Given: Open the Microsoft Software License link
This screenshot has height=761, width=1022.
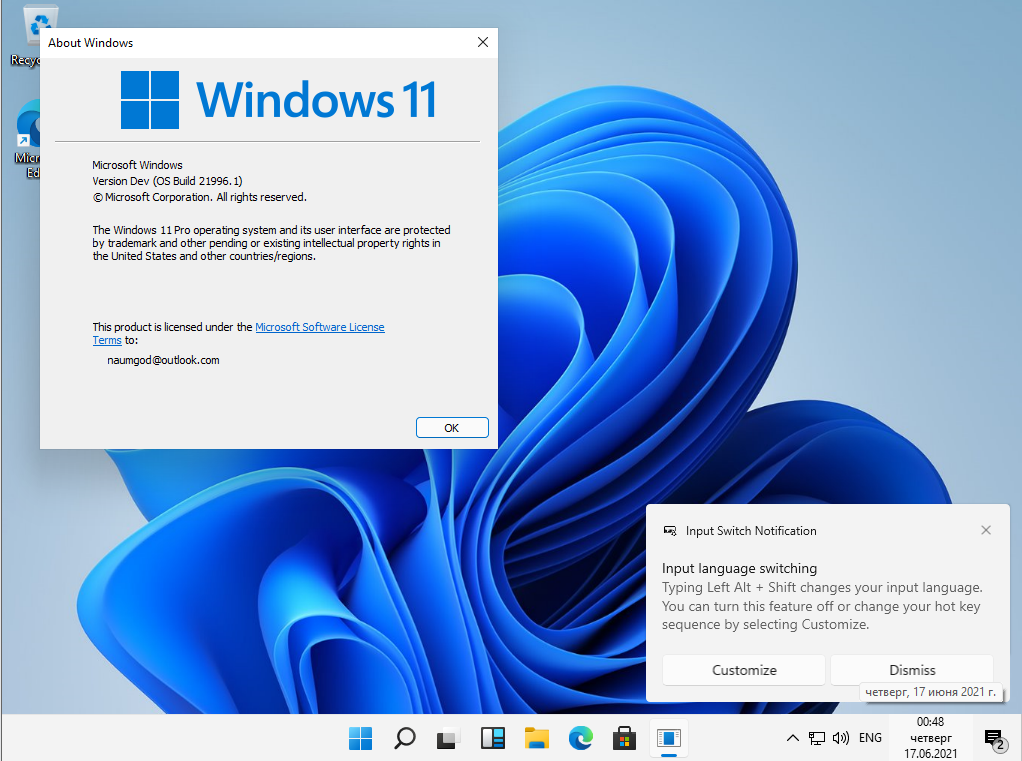Looking at the screenshot, I should click(239, 334).
